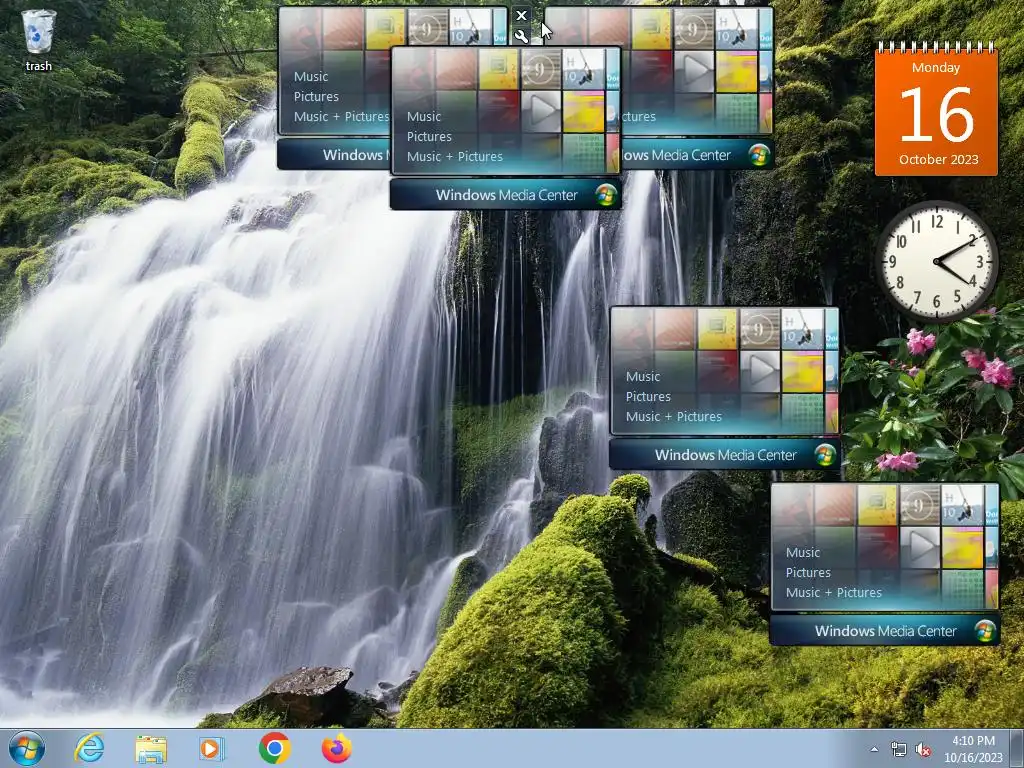Show hidden tray icons arrow
Viewport: 1024px width, 768px height.
click(874, 749)
